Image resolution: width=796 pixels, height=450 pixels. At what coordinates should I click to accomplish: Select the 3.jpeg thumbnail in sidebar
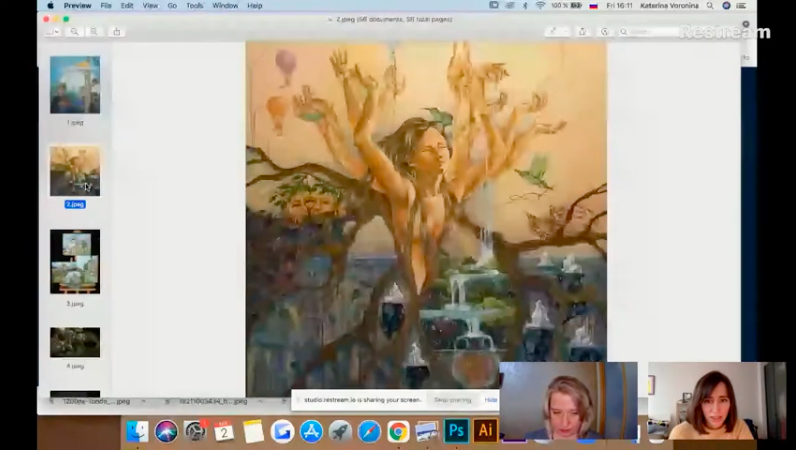pos(75,262)
